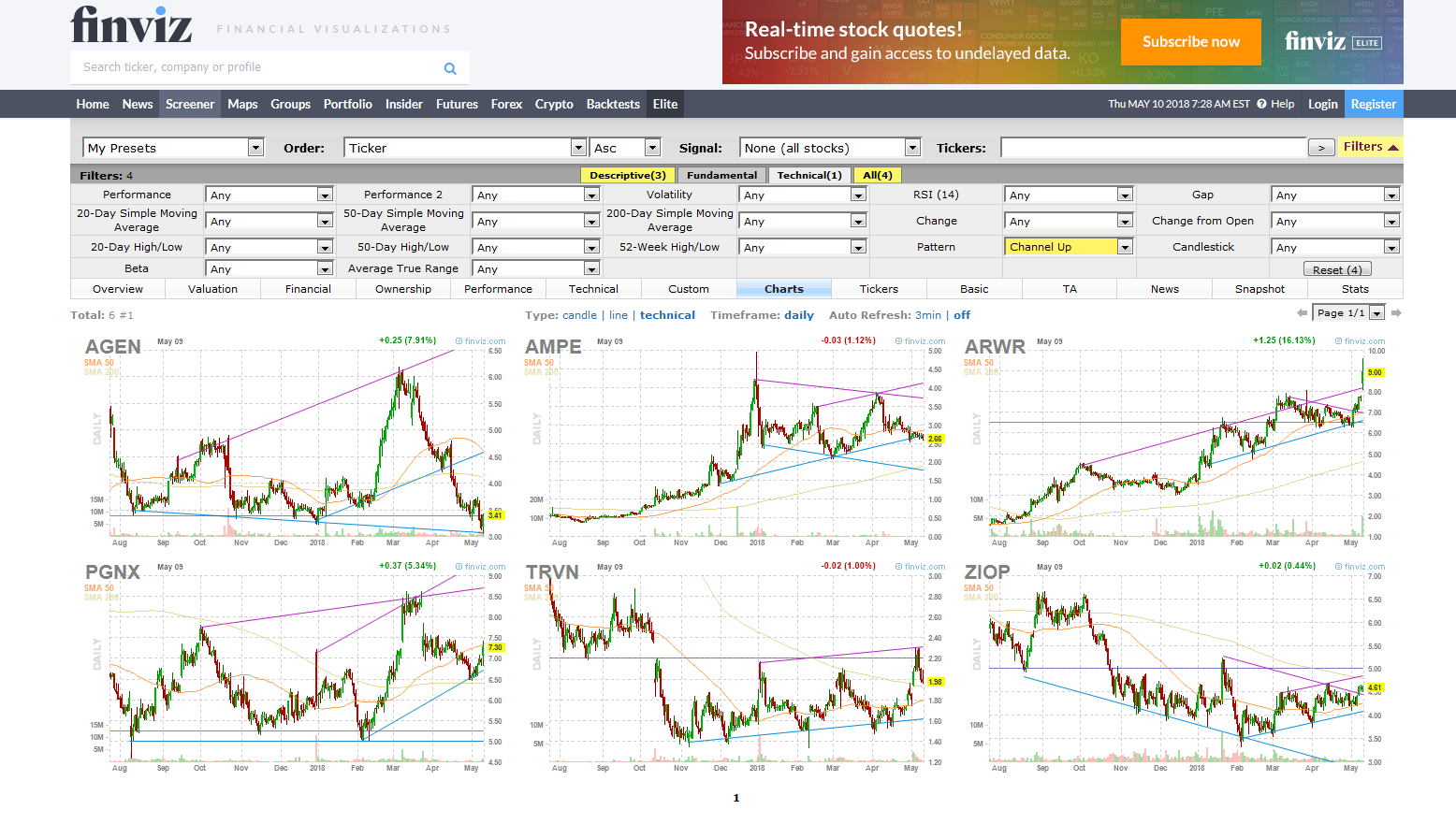Select the Descriptive(3) filter tab
The height and width of the screenshot is (824, 1456).
(628, 175)
